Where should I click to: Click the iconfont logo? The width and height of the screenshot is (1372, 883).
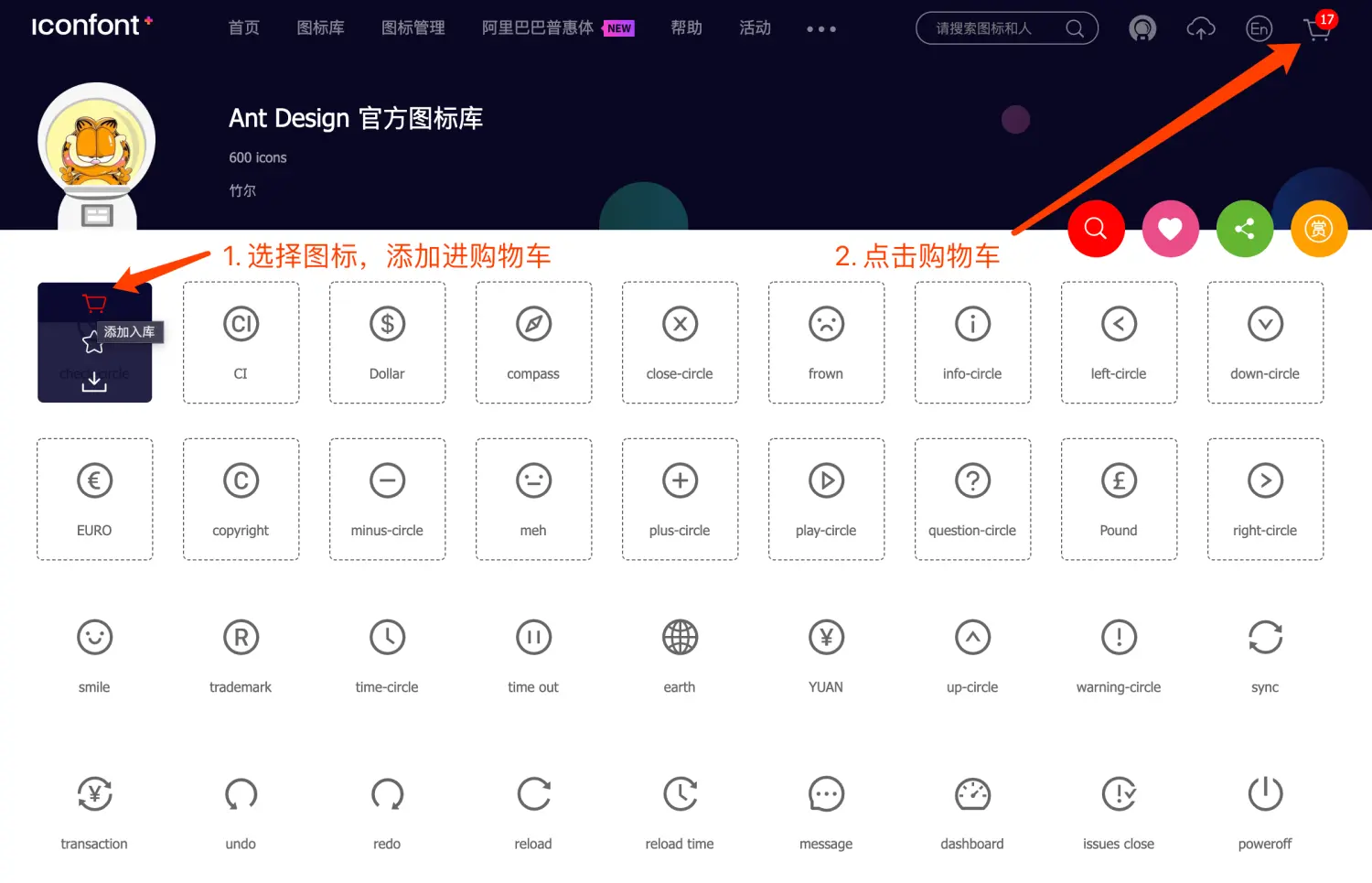[91, 26]
